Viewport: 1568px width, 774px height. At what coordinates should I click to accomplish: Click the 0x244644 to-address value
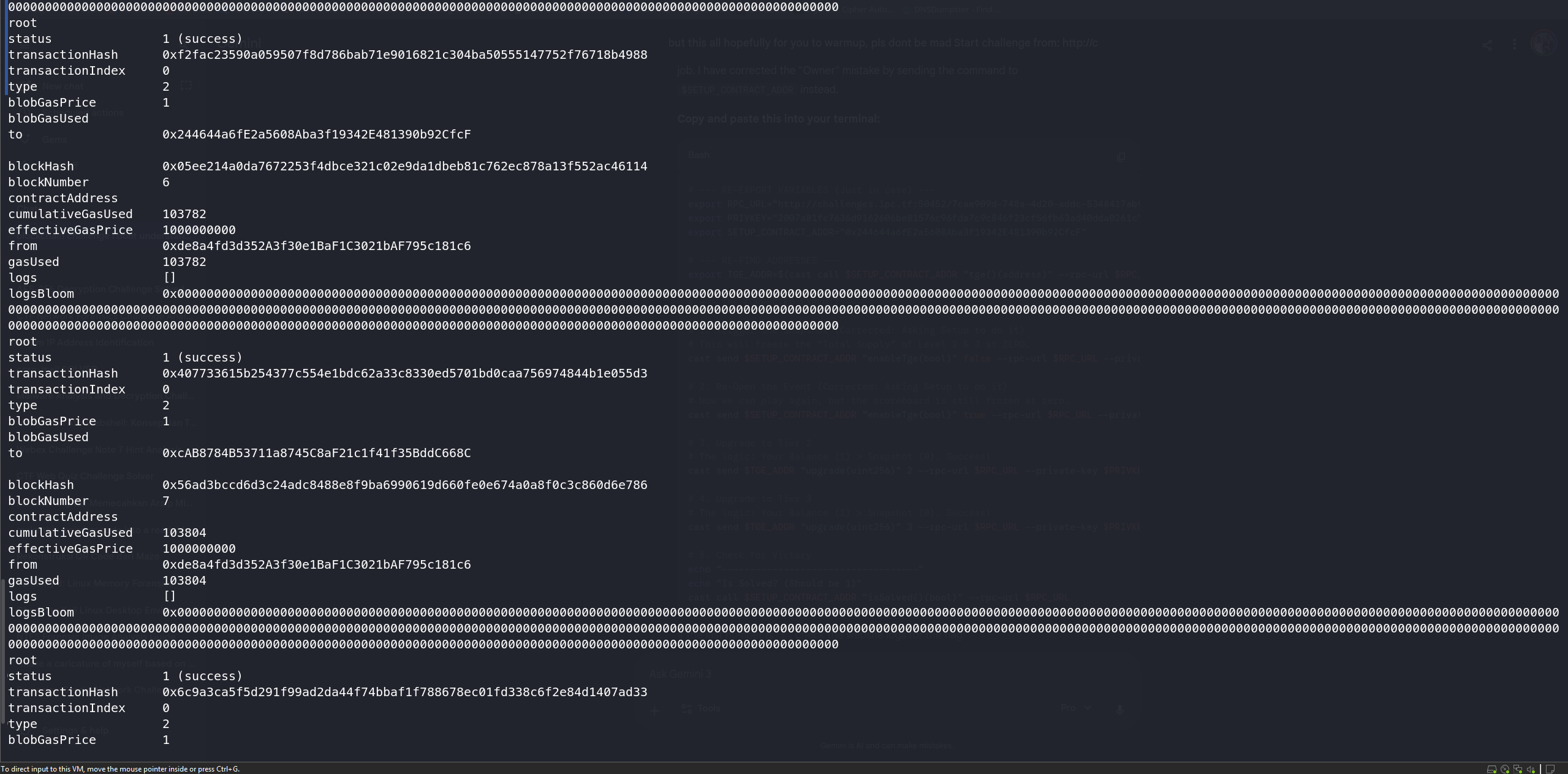(317, 134)
